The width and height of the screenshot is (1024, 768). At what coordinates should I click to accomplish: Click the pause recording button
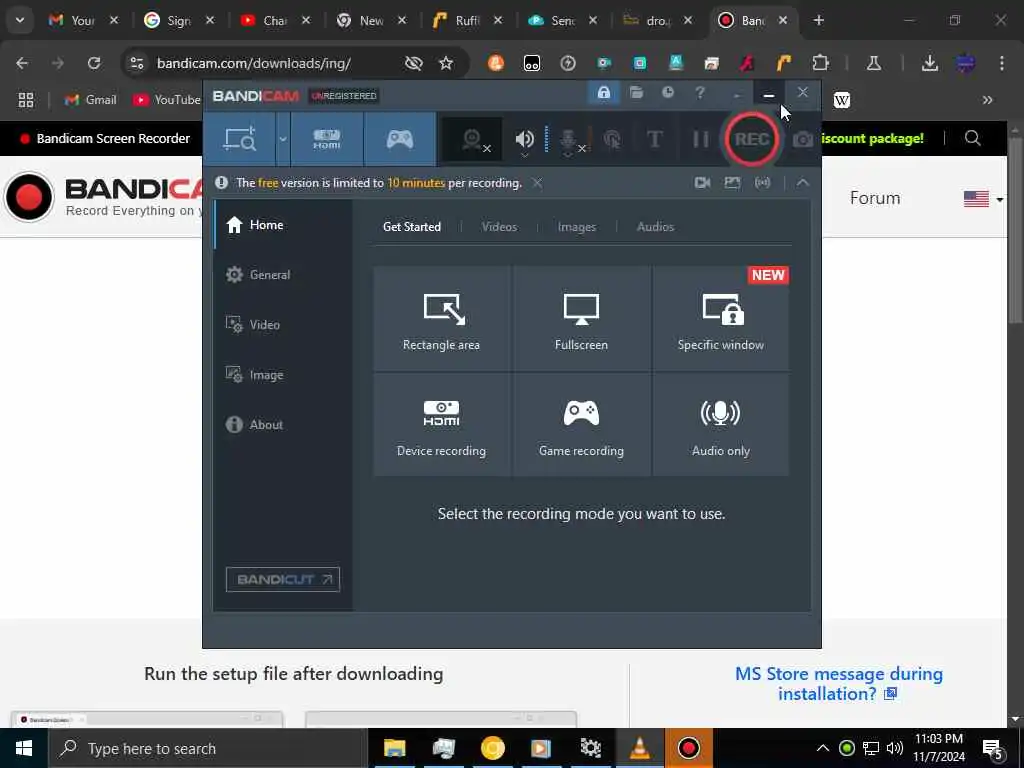tap(700, 139)
